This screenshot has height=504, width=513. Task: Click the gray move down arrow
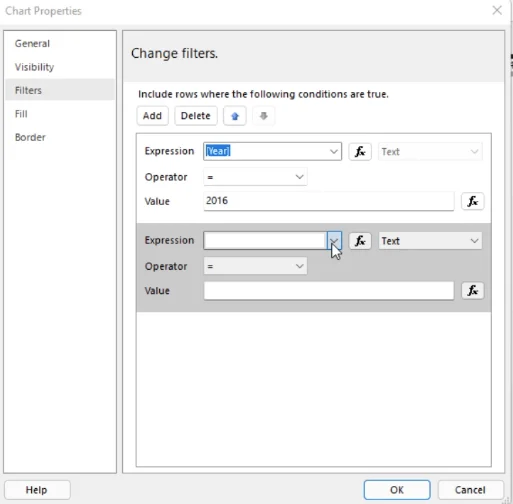tap(263, 116)
